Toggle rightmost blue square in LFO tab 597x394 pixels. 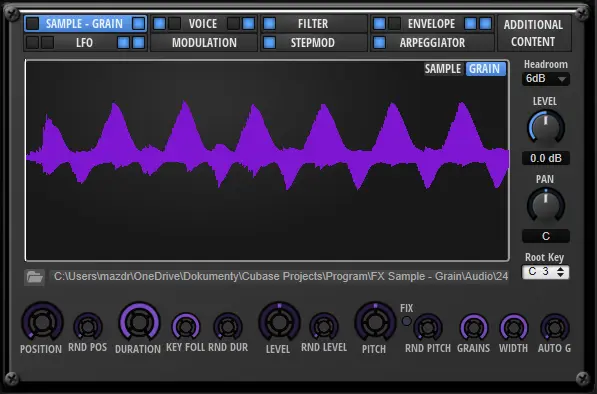(x=138, y=43)
